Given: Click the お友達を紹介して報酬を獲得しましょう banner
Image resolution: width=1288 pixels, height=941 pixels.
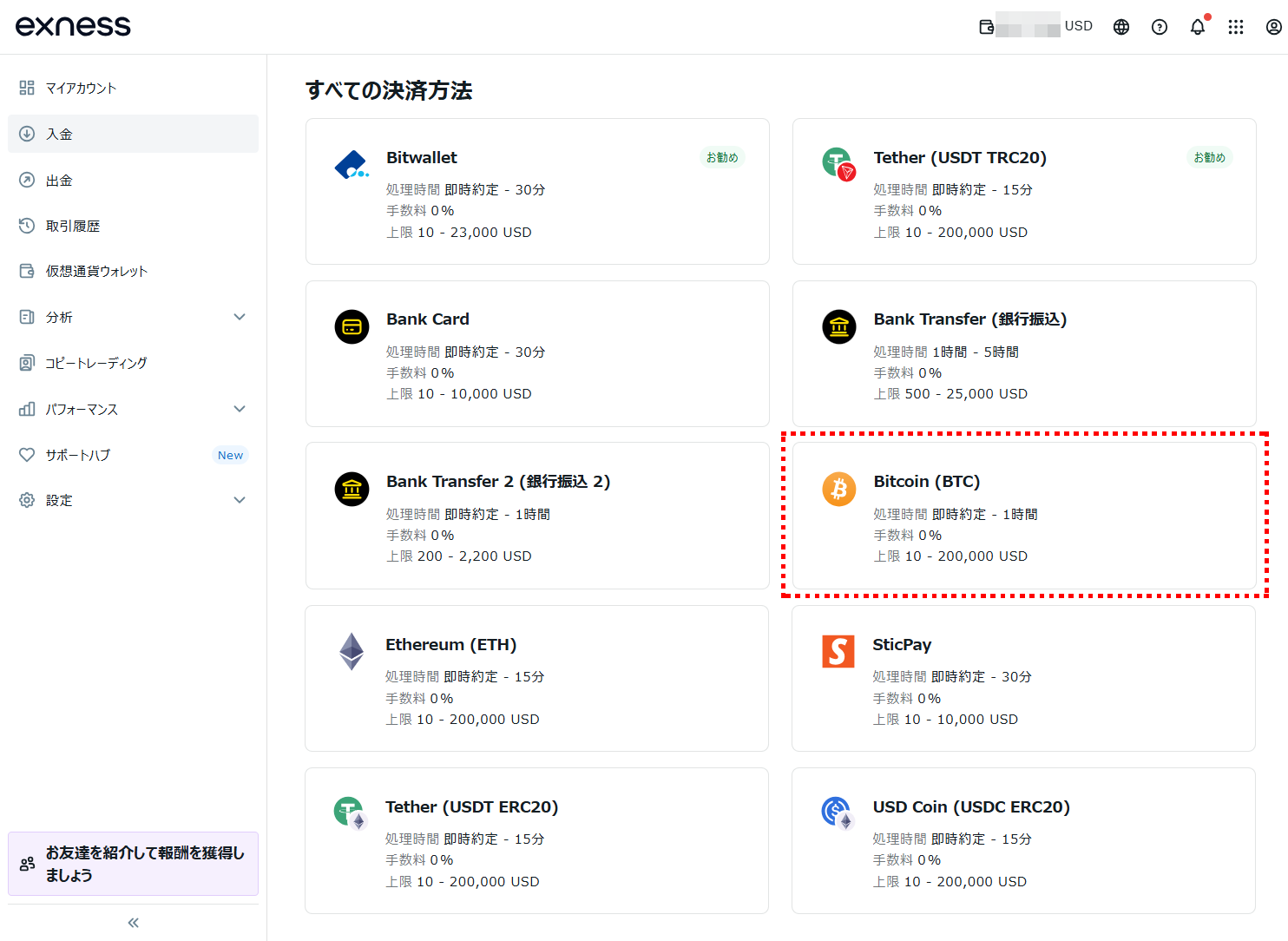Looking at the screenshot, I should 133,864.
